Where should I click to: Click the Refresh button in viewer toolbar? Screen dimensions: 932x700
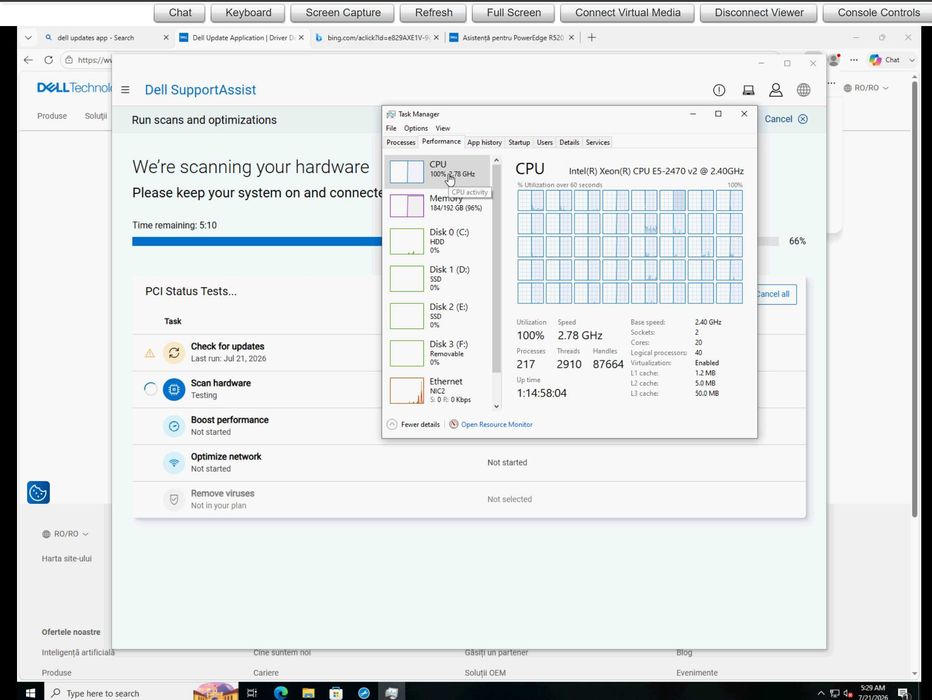click(x=433, y=12)
